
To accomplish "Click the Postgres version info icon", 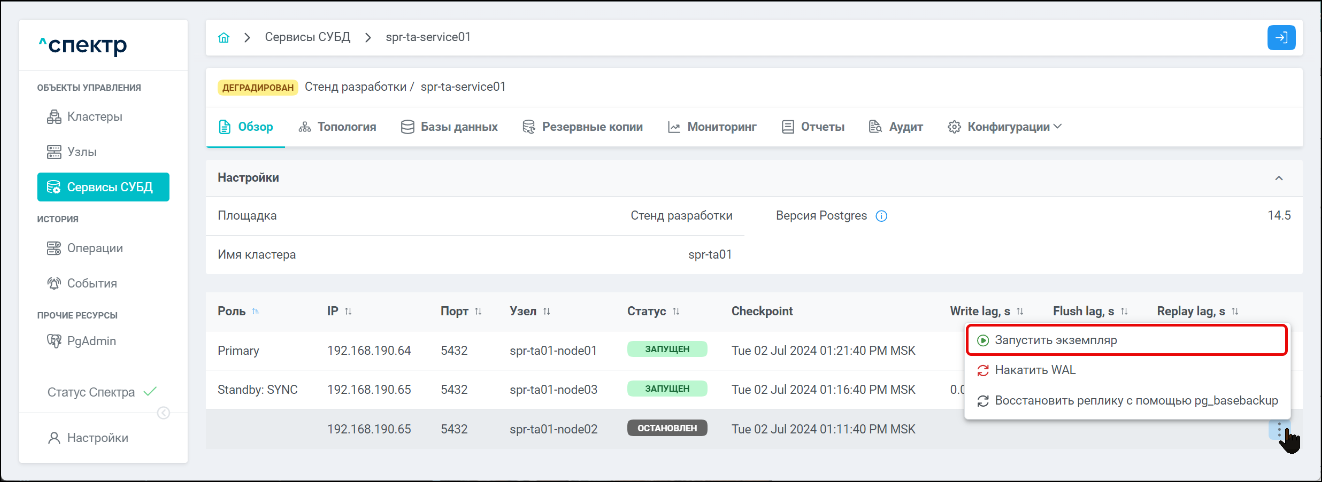I will click(x=882, y=216).
